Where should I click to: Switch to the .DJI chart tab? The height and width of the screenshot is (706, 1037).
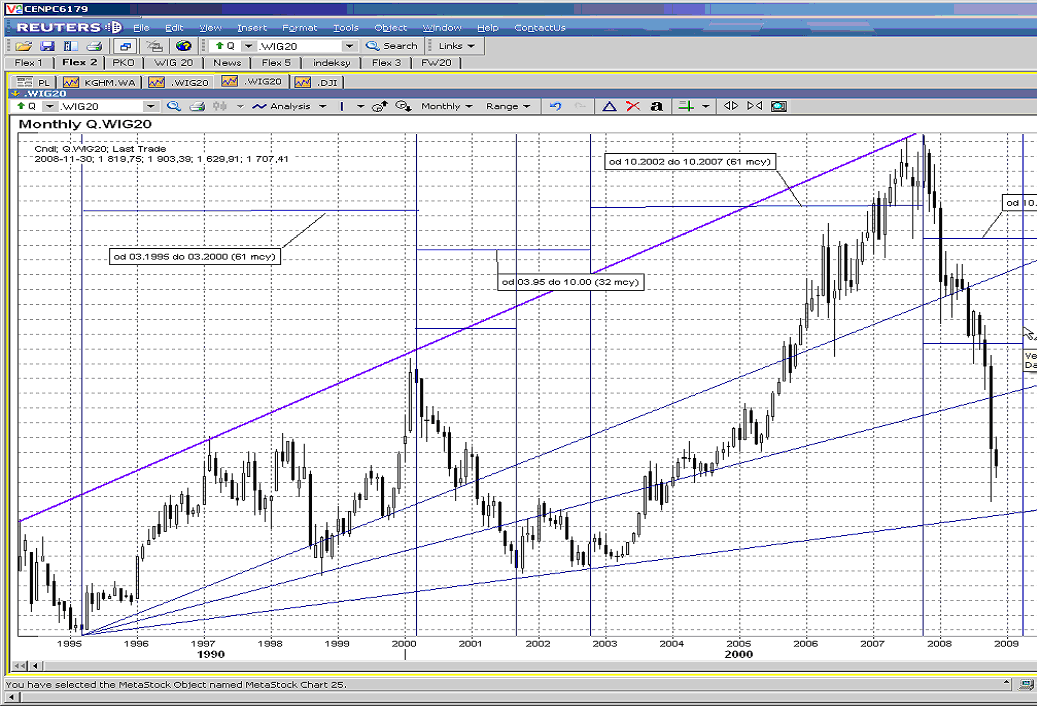click(317, 81)
